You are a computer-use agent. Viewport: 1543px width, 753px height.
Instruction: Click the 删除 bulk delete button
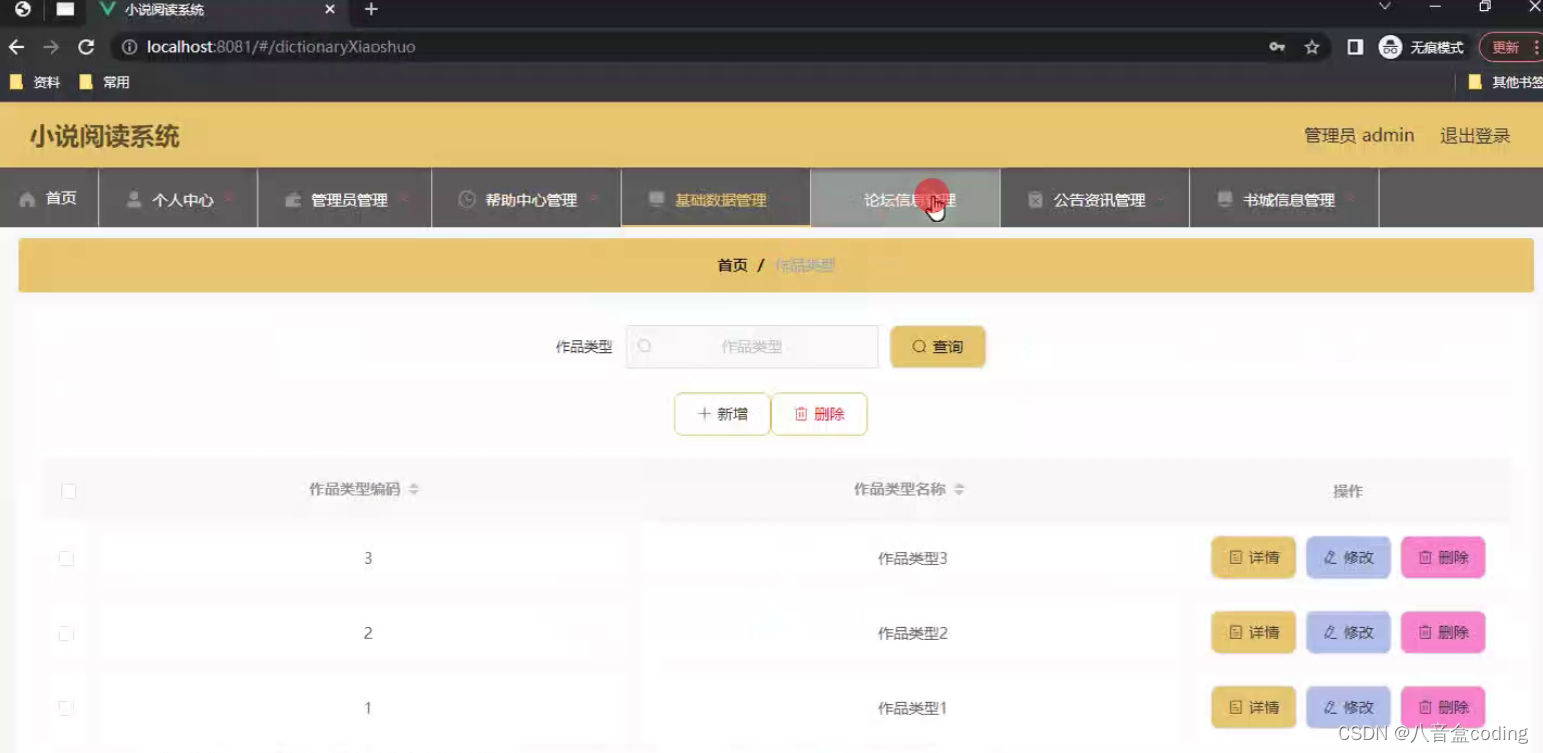click(819, 414)
